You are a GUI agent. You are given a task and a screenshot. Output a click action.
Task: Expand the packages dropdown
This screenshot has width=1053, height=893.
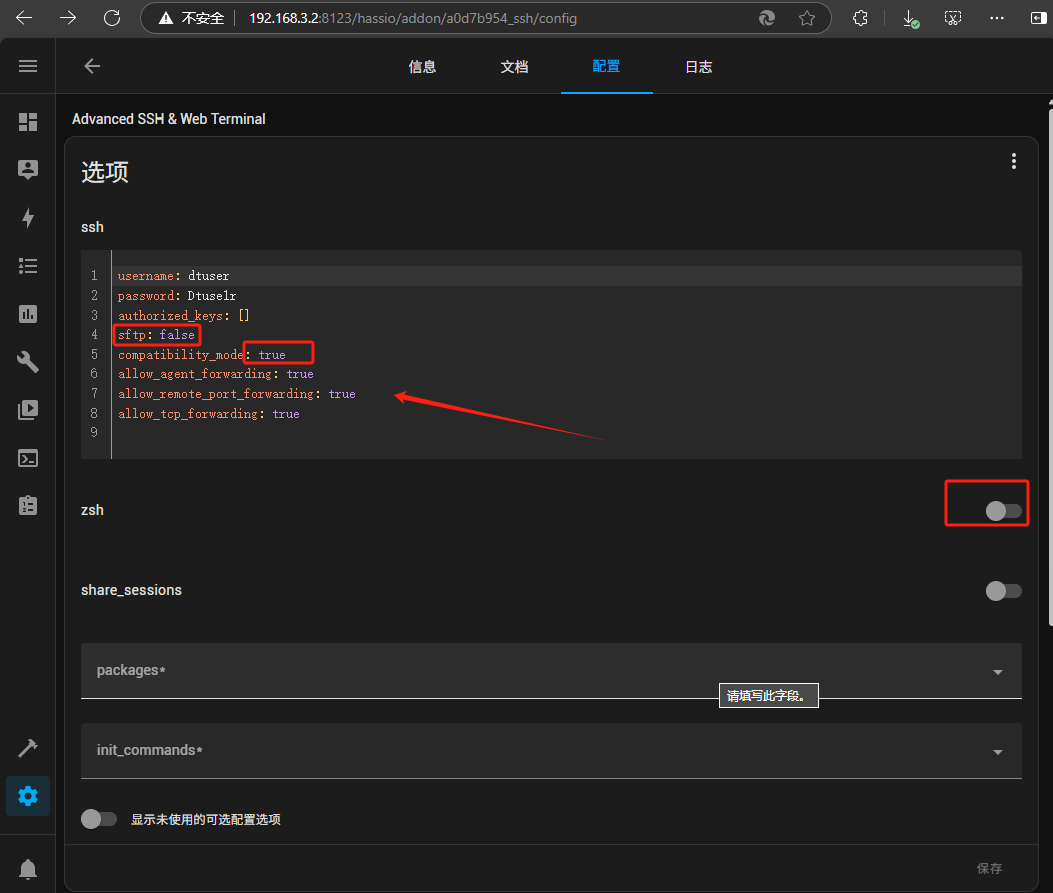point(997,672)
